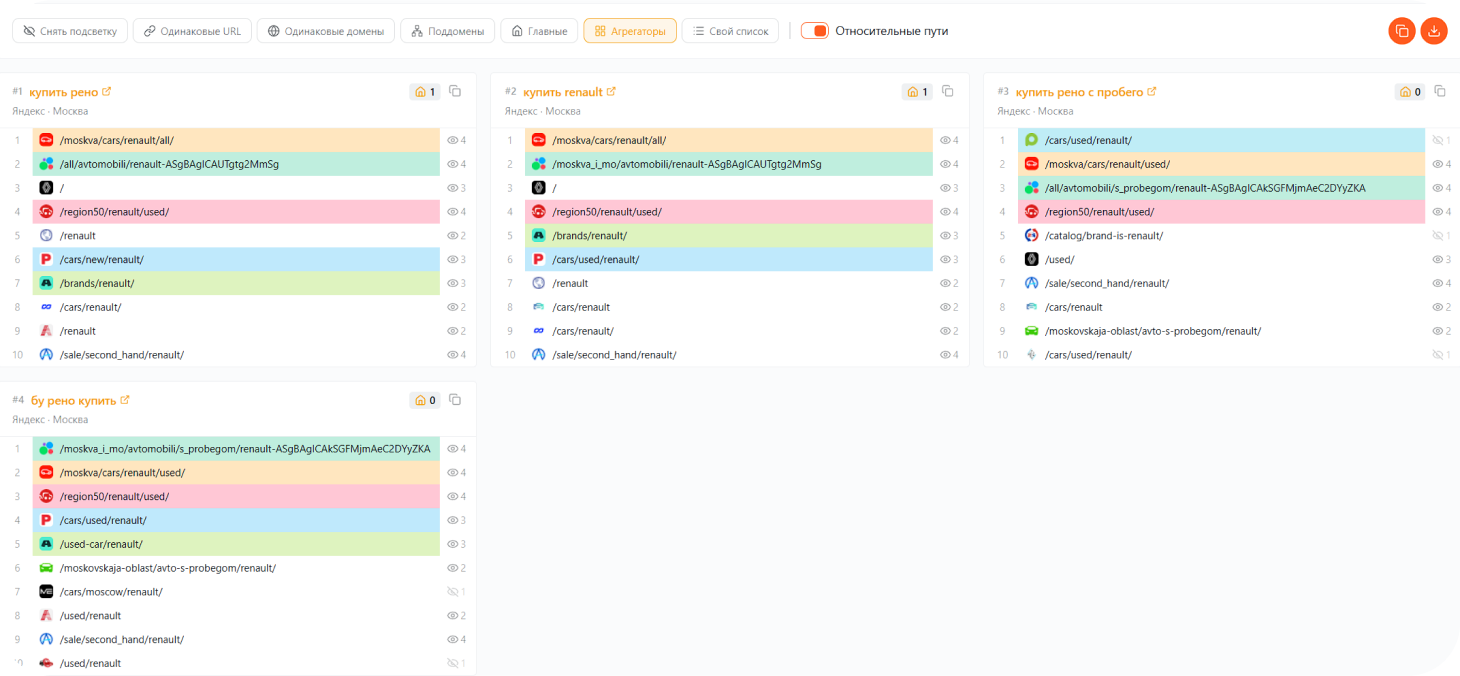Click favicon of /moskovskaja-oblast/avto-s-probegom/renault/ in card #3
Screen dimensions: 1460x676
(x=1031, y=331)
